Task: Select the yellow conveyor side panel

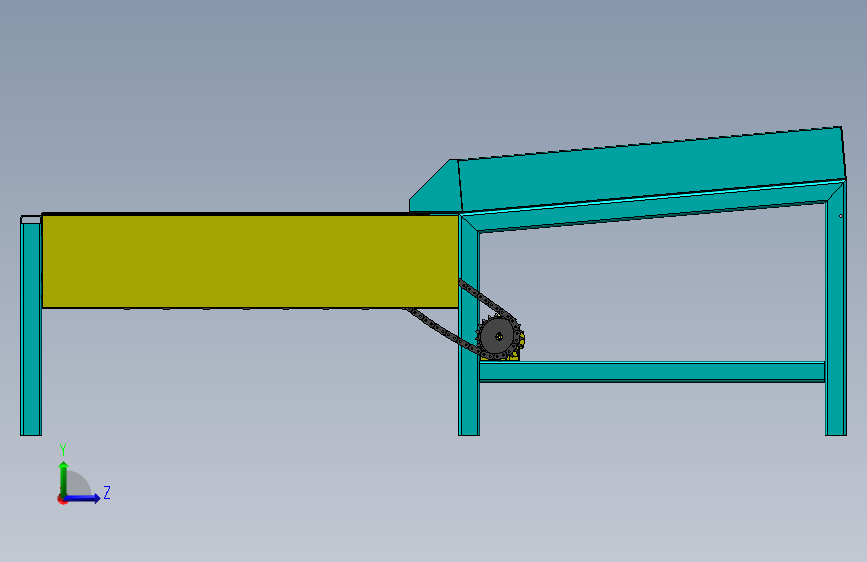Action: (x=250, y=261)
